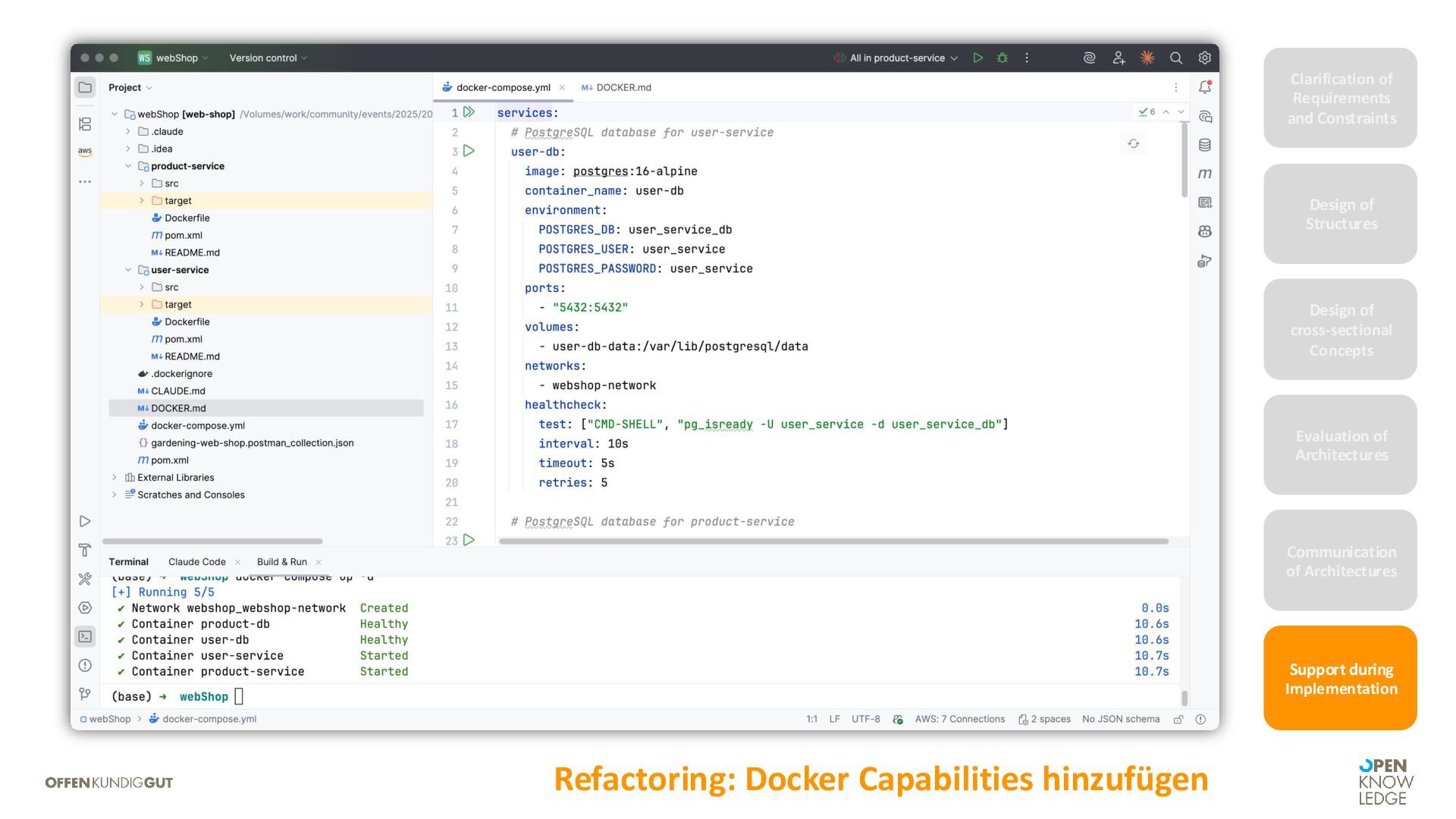The width and height of the screenshot is (1456, 819).
Task: Open IDE settings gear icon
Action: 1204,58
